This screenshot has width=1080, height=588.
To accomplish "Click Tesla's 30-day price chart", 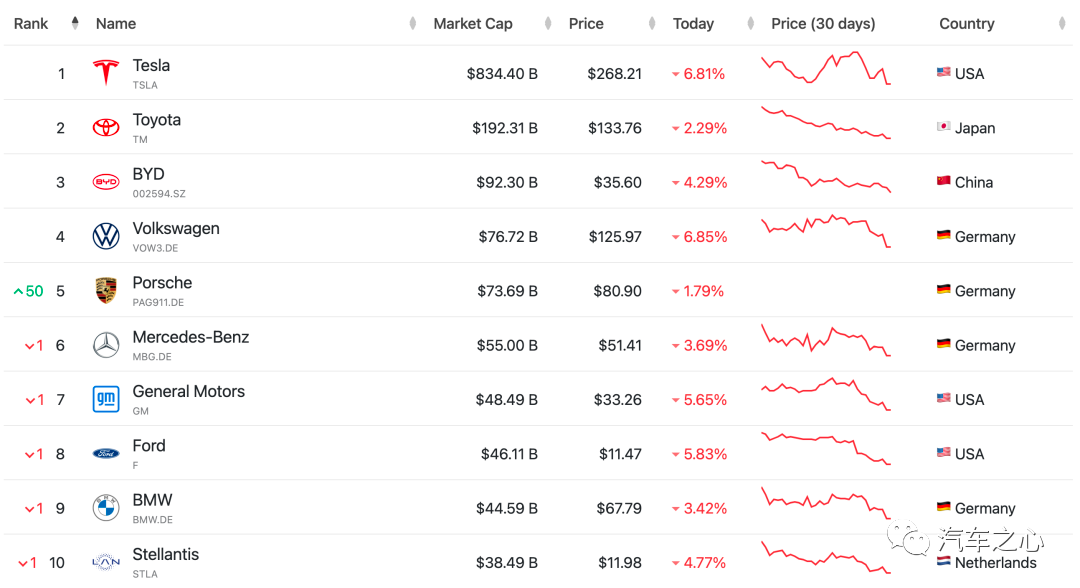I will click(825, 69).
